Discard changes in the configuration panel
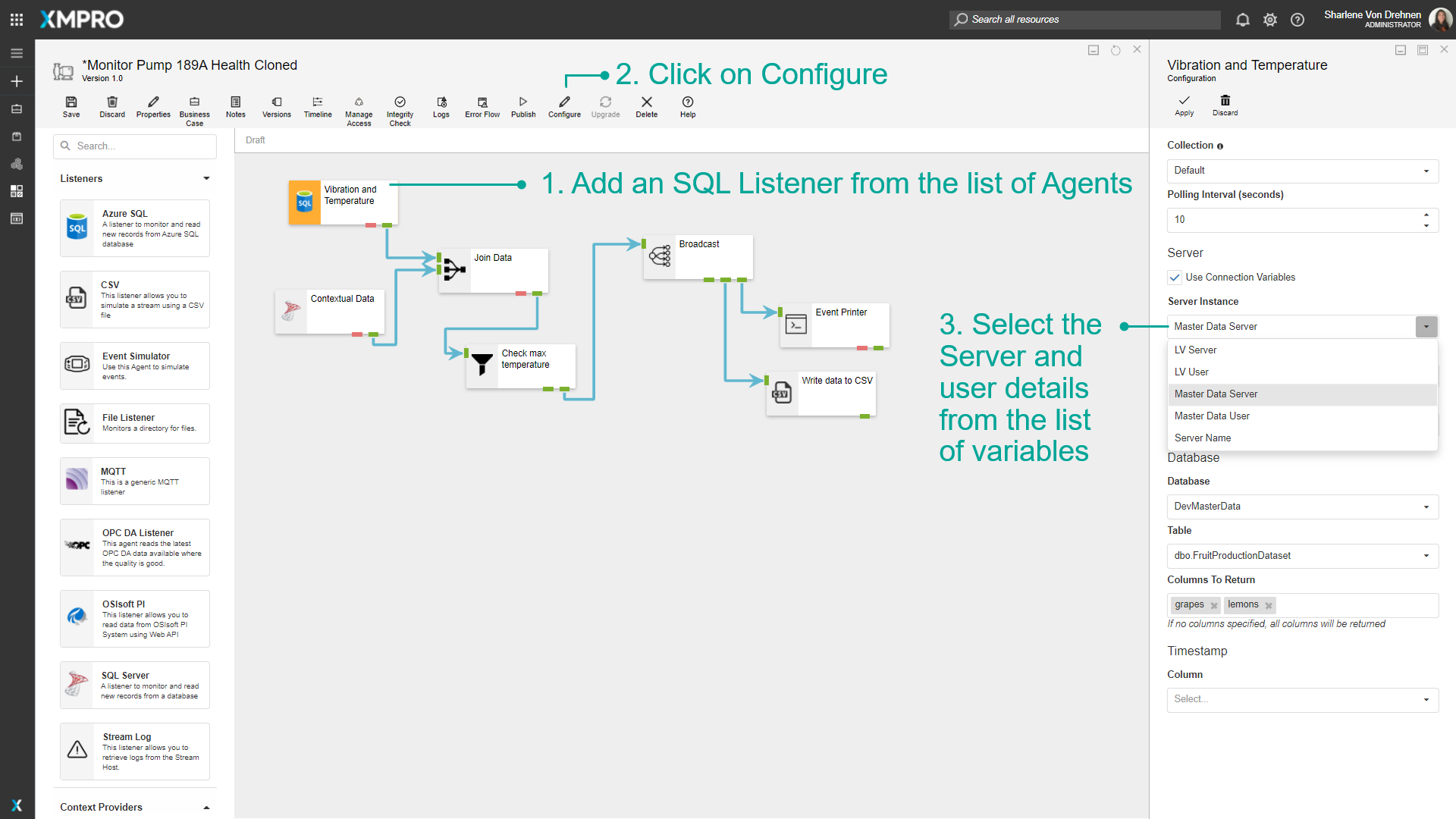The image size is (1456, 819). click(x=1225, y=105)
